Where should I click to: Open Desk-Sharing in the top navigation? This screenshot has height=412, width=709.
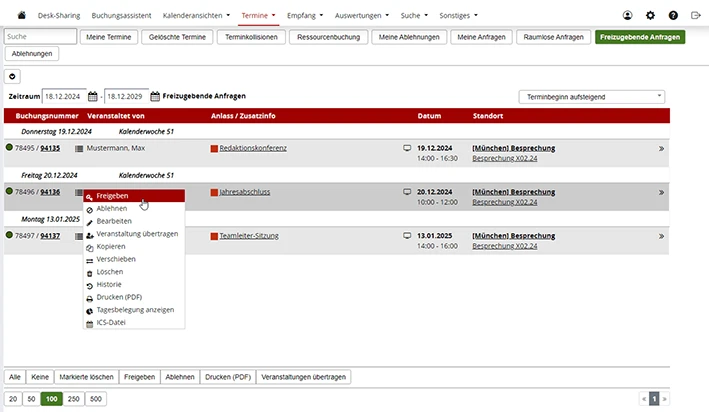(59, 15)
